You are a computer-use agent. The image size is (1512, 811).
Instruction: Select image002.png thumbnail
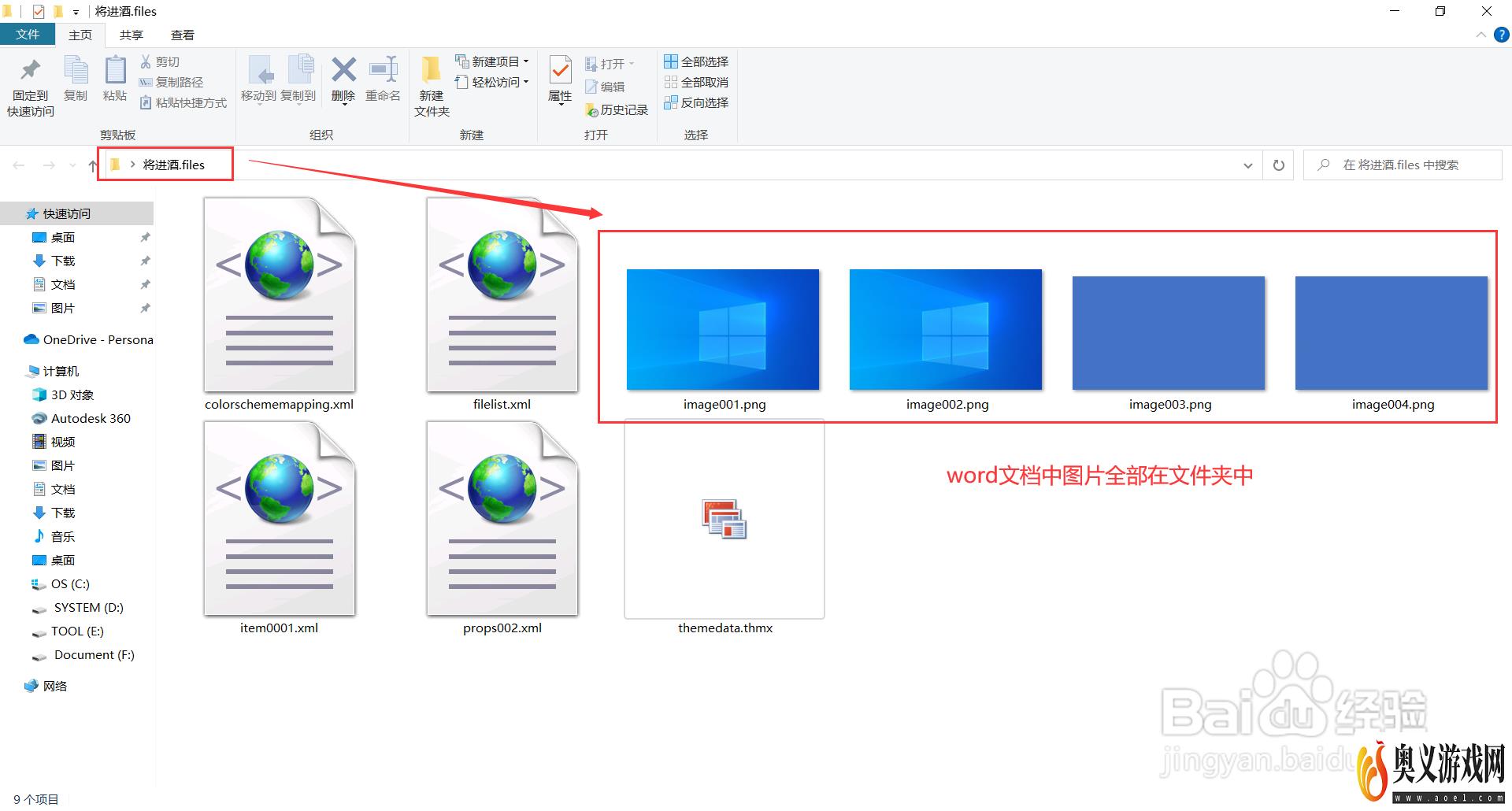pos(946,329)
